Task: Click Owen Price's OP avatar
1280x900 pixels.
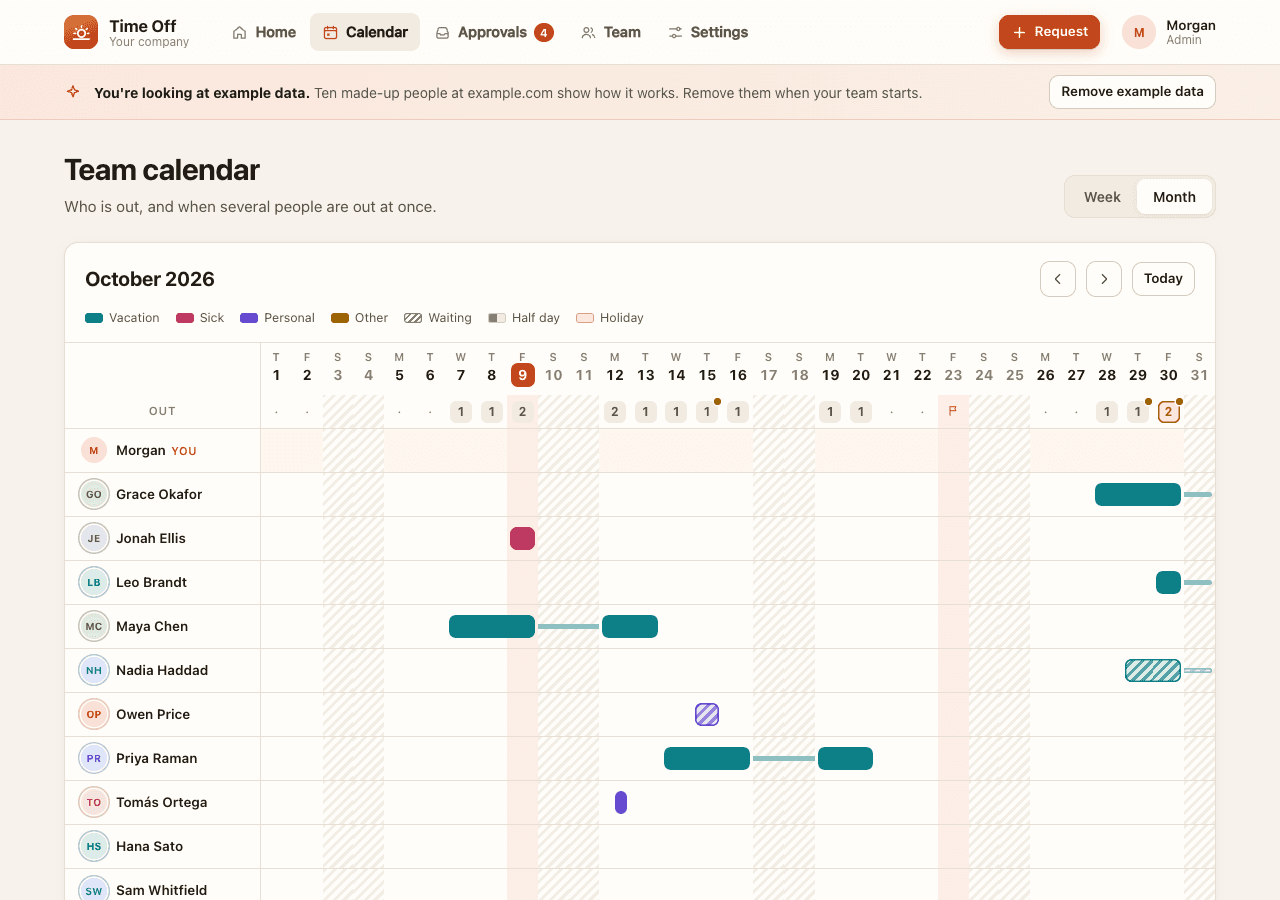Action: coord(94,714)
